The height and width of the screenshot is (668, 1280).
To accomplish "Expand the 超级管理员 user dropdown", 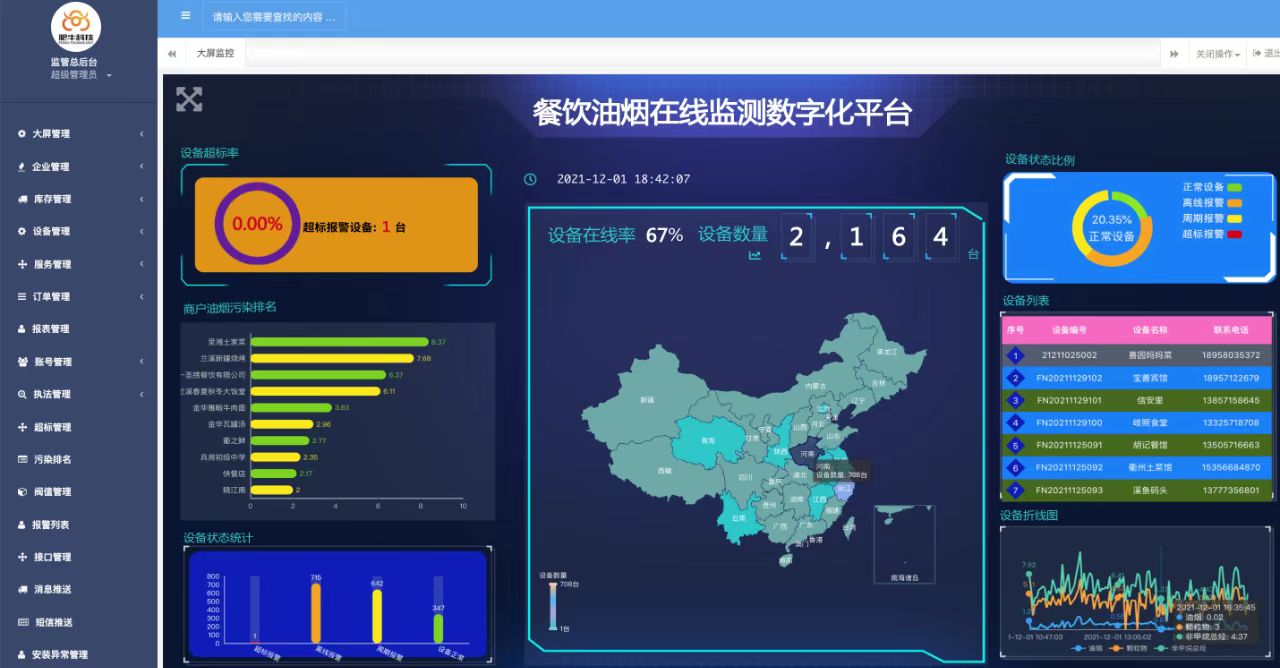I will pos(80,75).
